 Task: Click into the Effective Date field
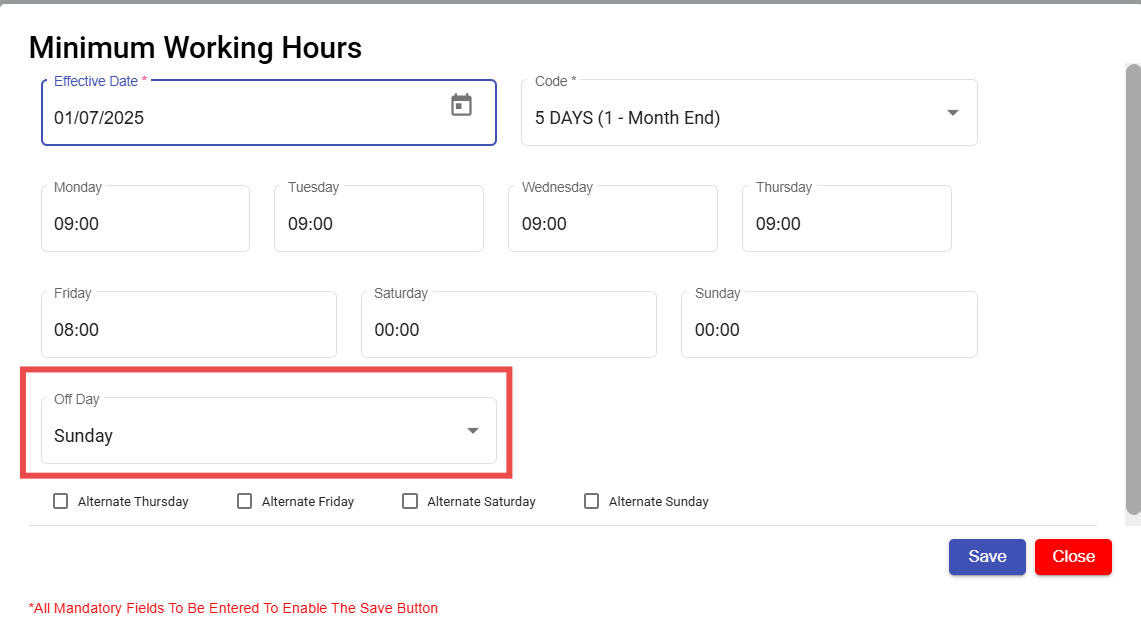pos(240,118)
